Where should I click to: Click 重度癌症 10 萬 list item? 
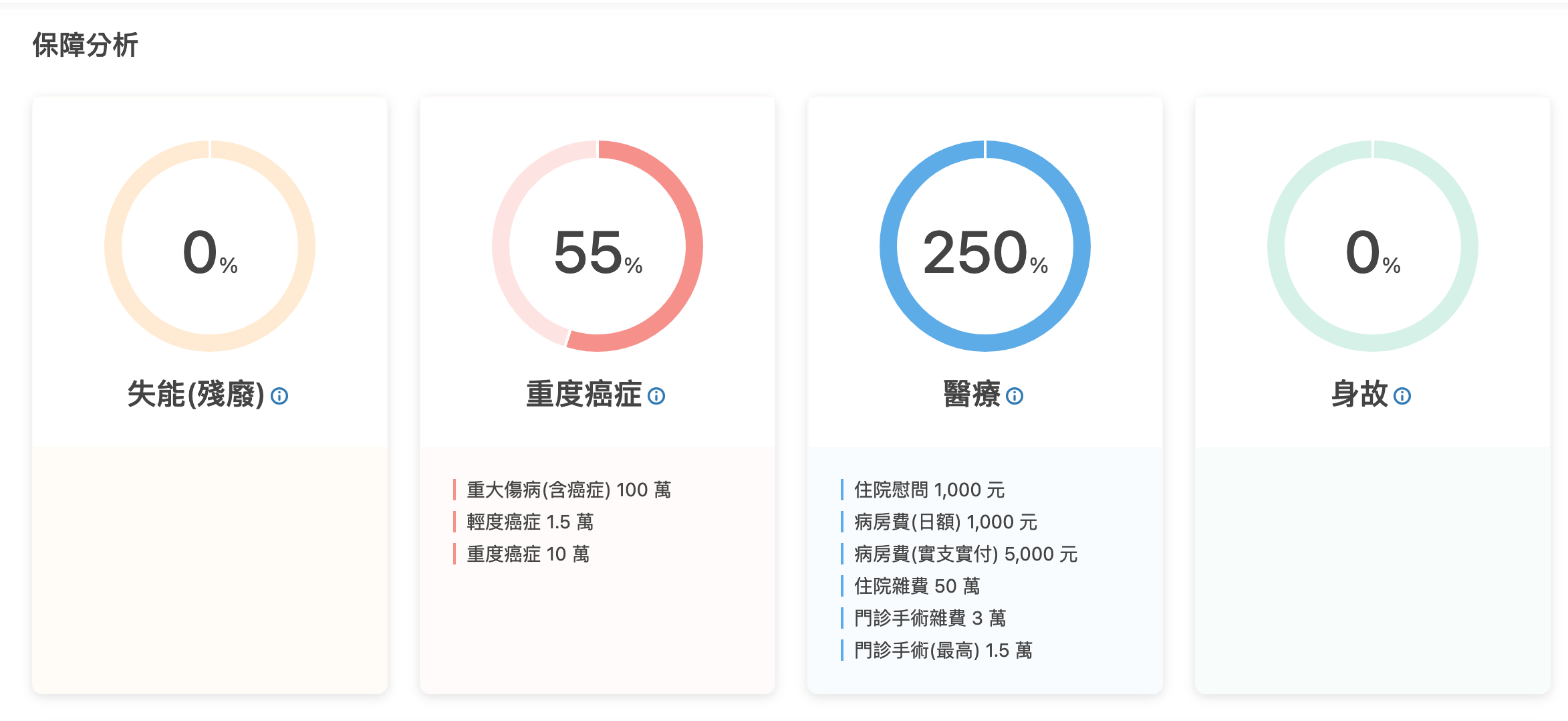[x=528, y=554]
